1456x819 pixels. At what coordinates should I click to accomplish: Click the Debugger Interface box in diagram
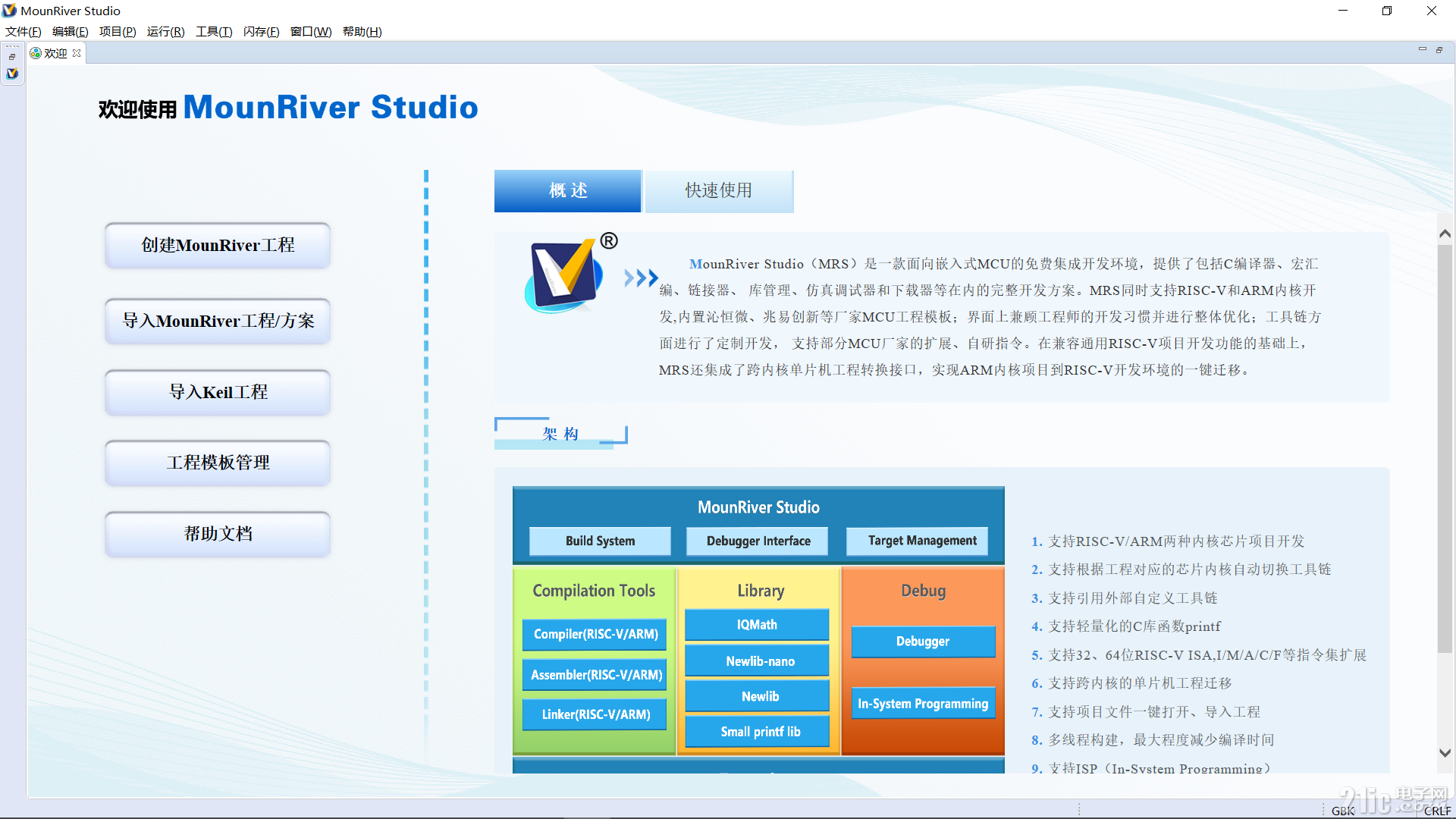coord(758,541)
